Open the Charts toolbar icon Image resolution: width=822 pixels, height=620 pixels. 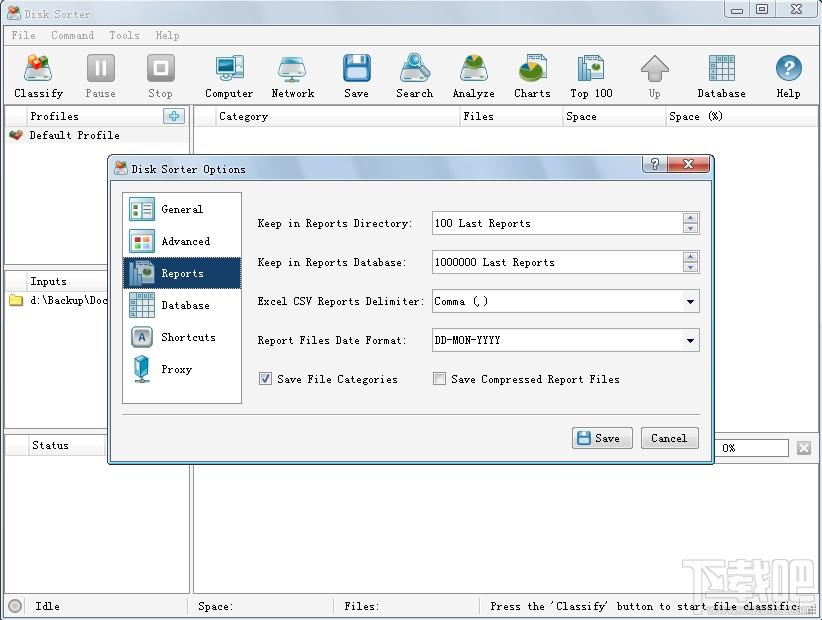tap(532, 77)
